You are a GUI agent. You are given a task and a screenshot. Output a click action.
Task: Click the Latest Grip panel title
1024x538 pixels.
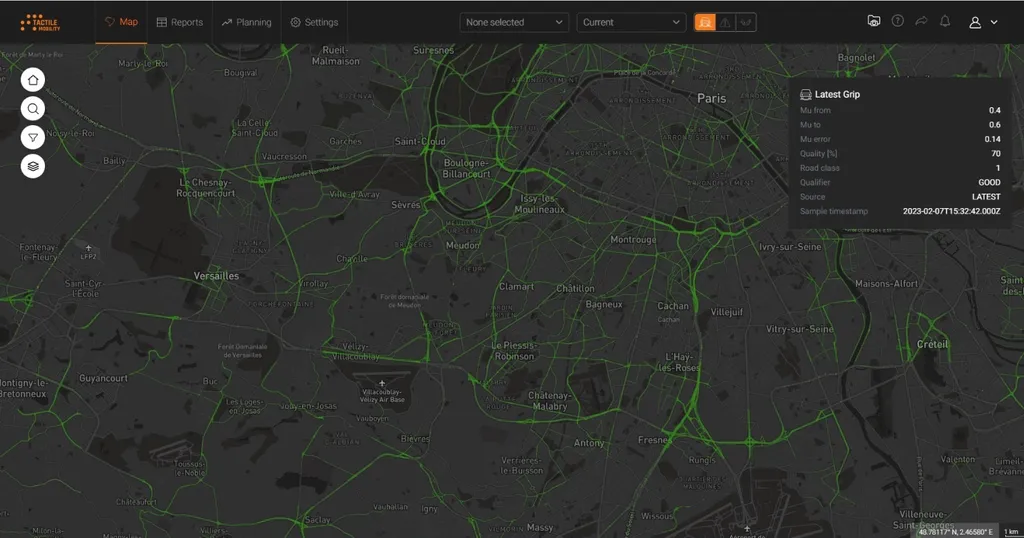(x=837, y=95)
